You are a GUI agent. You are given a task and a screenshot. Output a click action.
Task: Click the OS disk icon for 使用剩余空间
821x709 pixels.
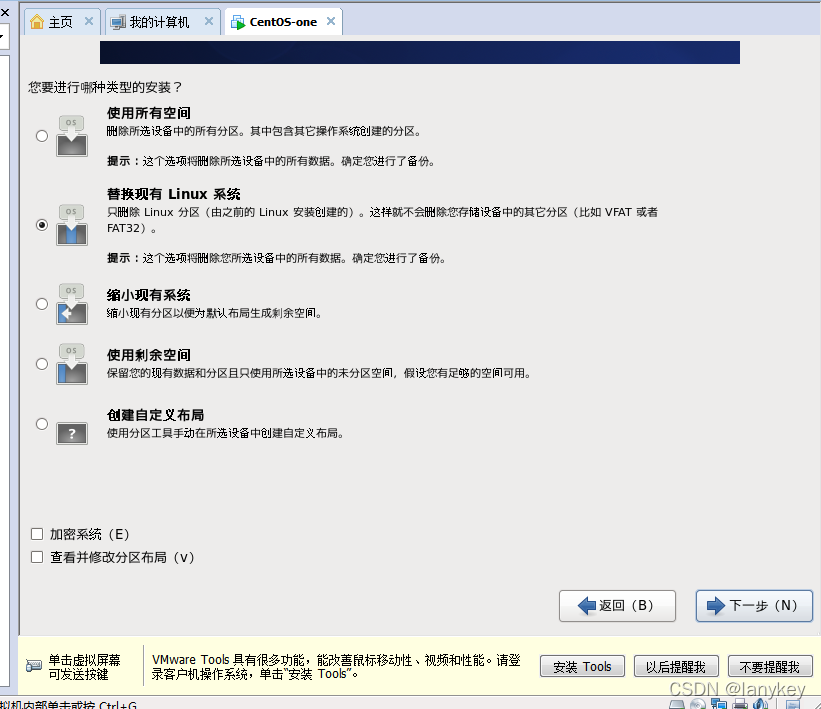point(72,364)
